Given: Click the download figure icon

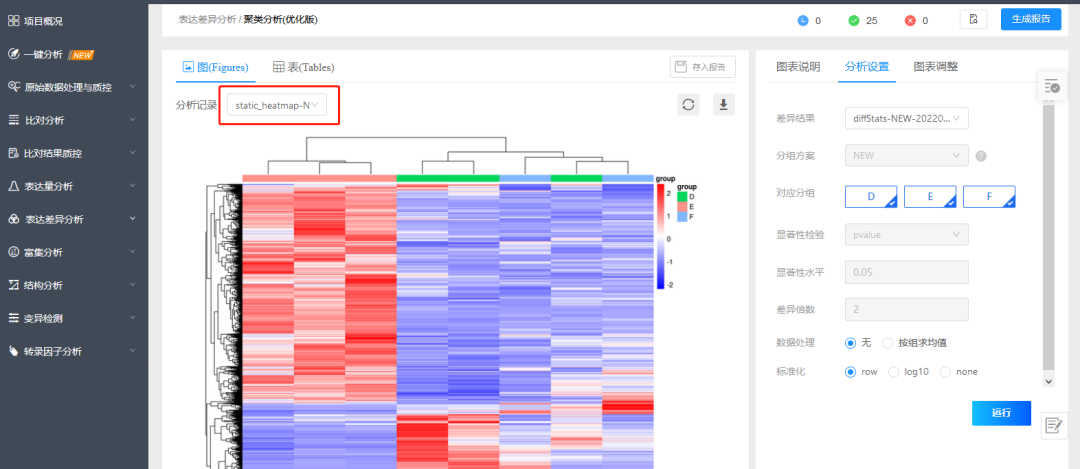Looking at the screenshot, I should pos(724,105).
